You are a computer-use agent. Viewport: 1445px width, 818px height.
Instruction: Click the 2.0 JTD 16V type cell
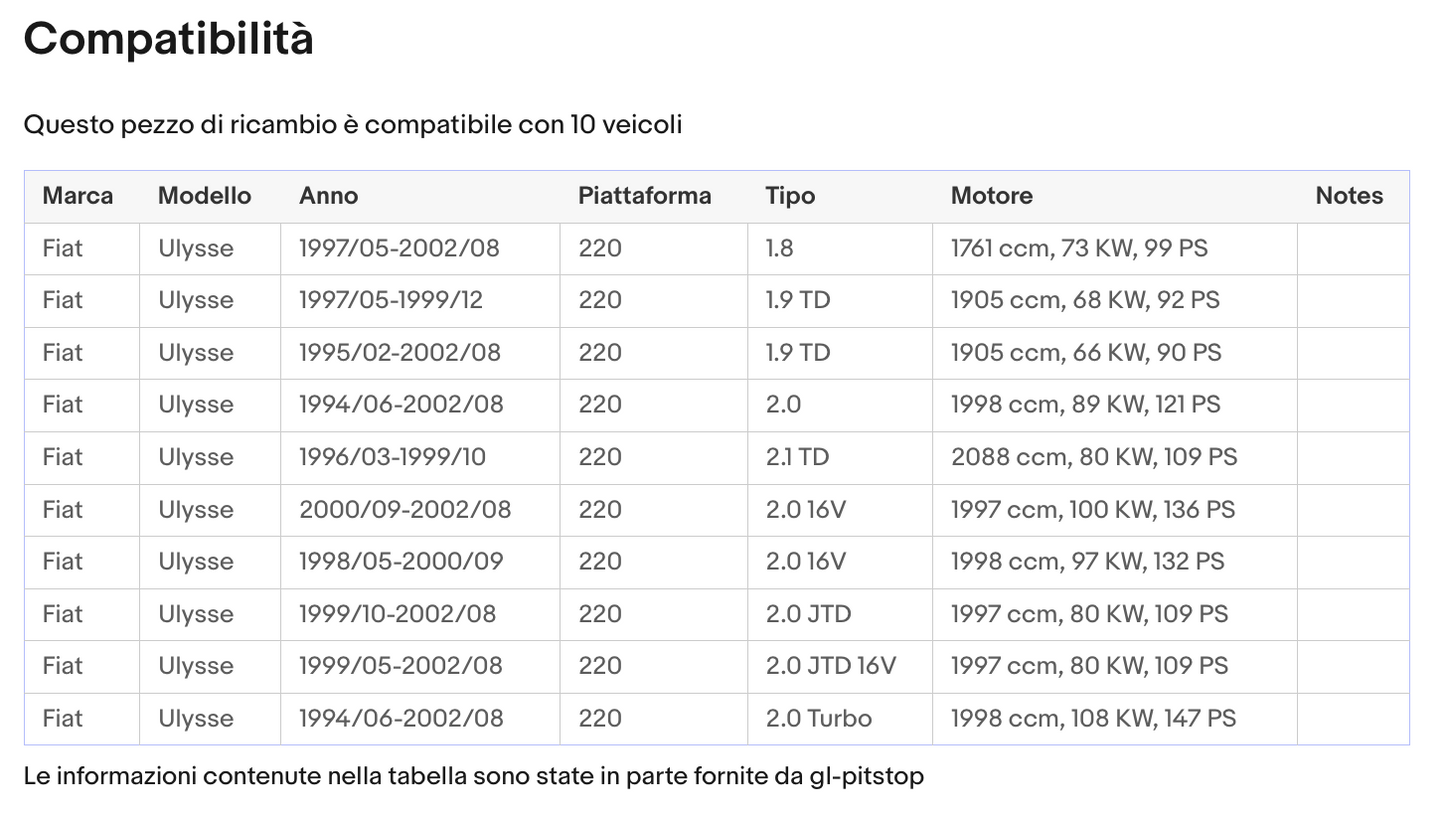[x=831, y=666]
